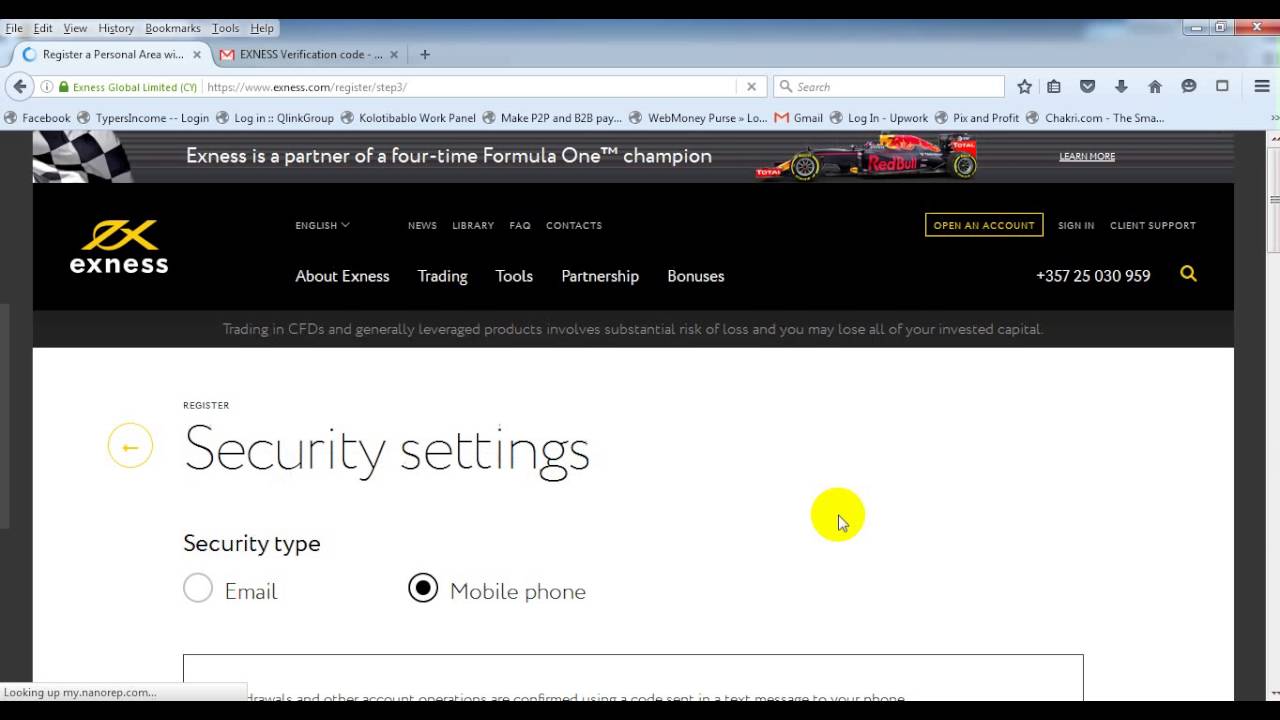This screenshot has height=720, width=1280.
Task: Click the Exness logo
Action: 119,246
